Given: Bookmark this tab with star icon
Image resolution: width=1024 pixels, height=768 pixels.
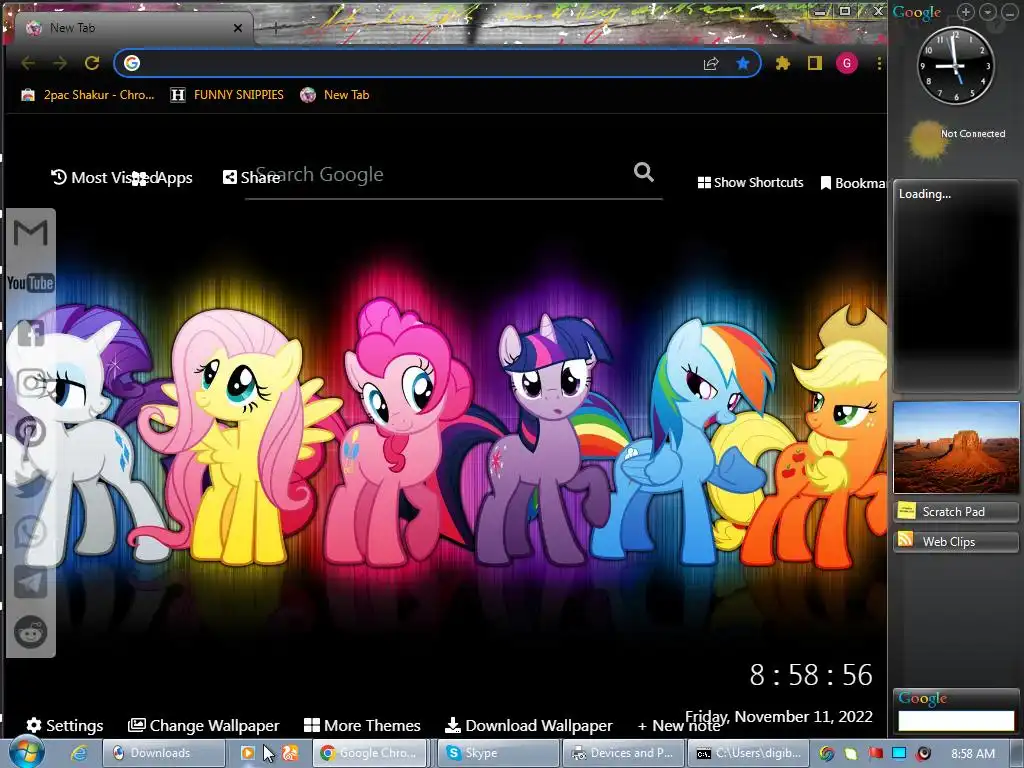Looking at the screenshot, I should point(743,63).
